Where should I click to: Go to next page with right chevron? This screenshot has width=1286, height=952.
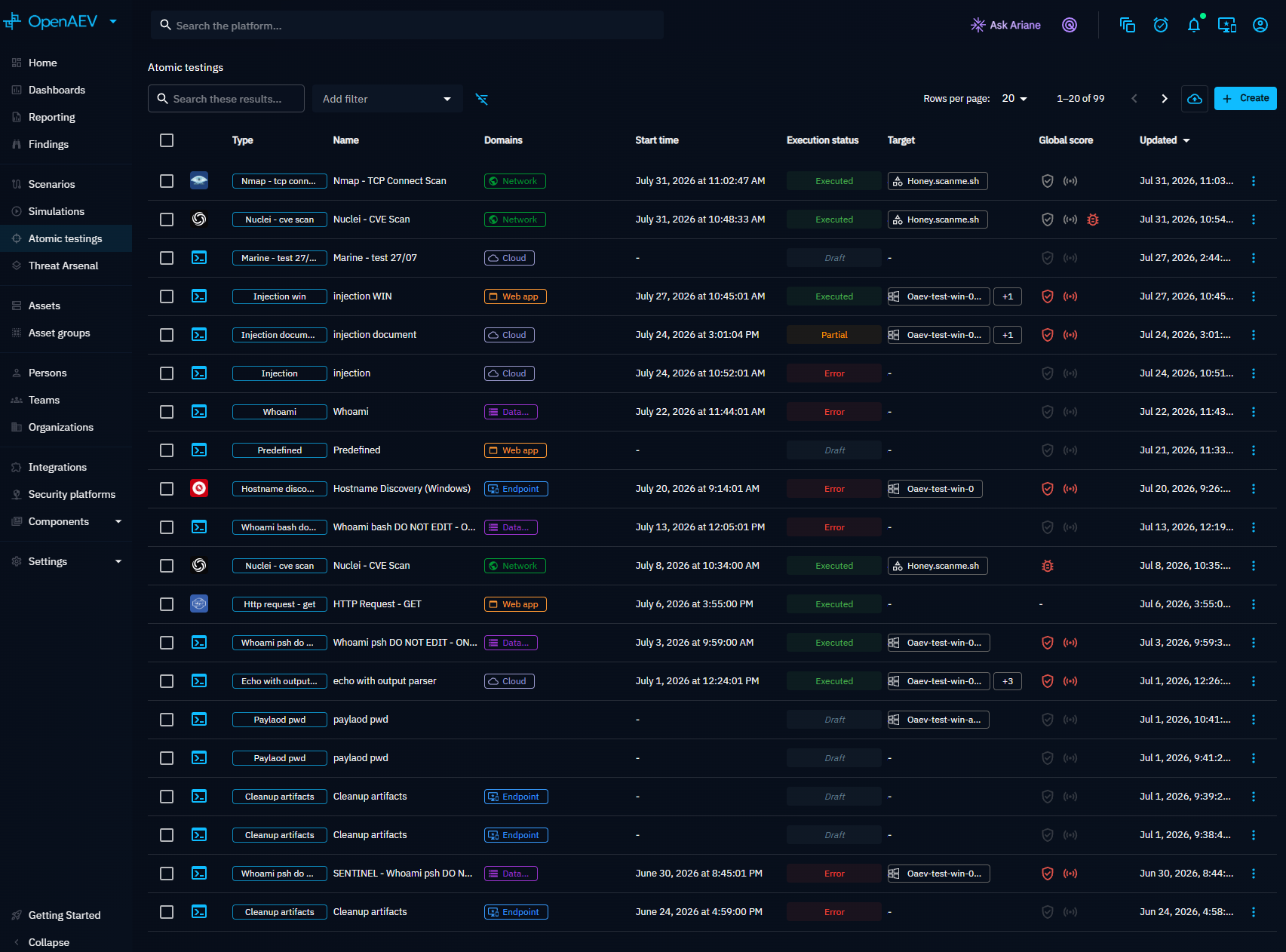pyautogui.click(x=1164, y=99)
